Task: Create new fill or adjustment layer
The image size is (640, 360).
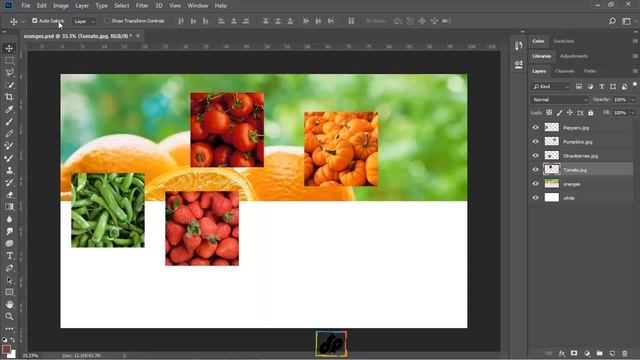Action: pyautogui.click(x=587, y=353)
